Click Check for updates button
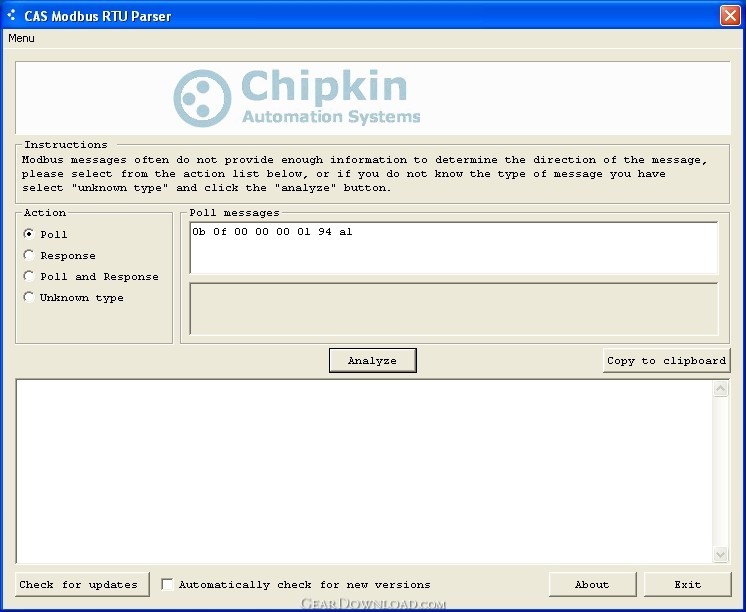This screenshot has height=612, width=746. (82, 584)
